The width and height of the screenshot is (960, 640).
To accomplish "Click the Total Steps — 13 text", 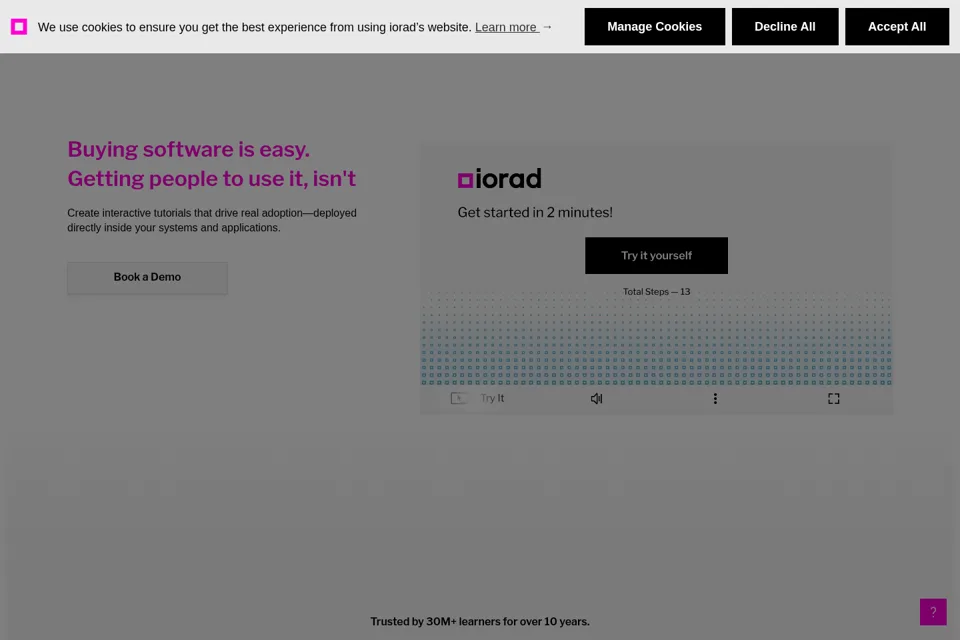I will 656,292.
